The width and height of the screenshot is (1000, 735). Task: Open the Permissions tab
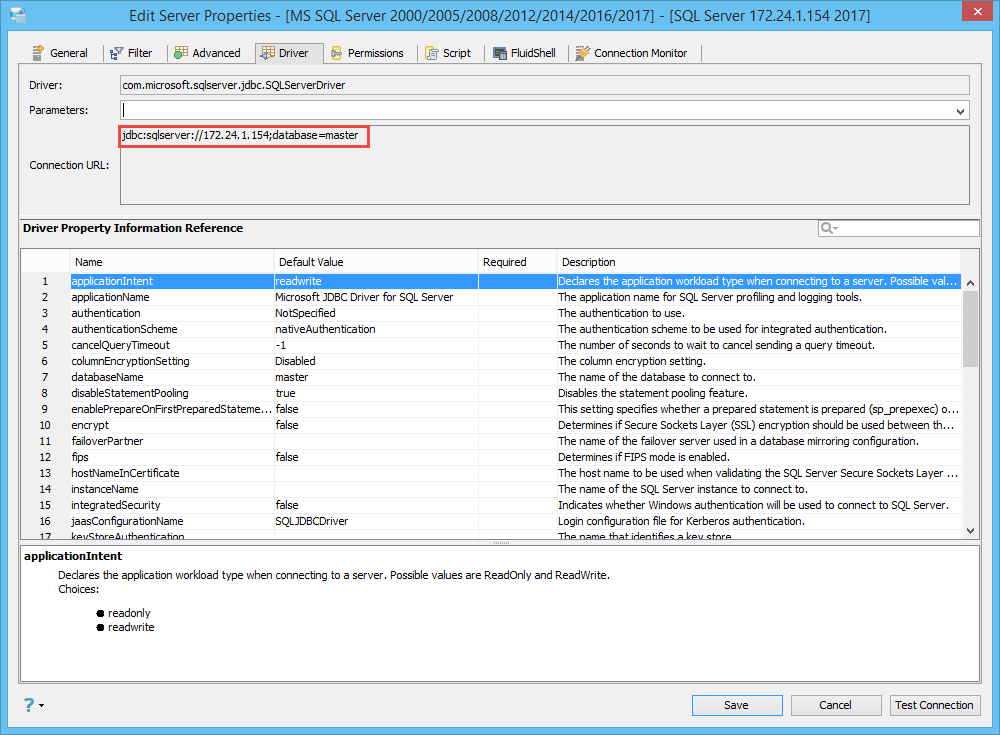[x=367, y=53]
